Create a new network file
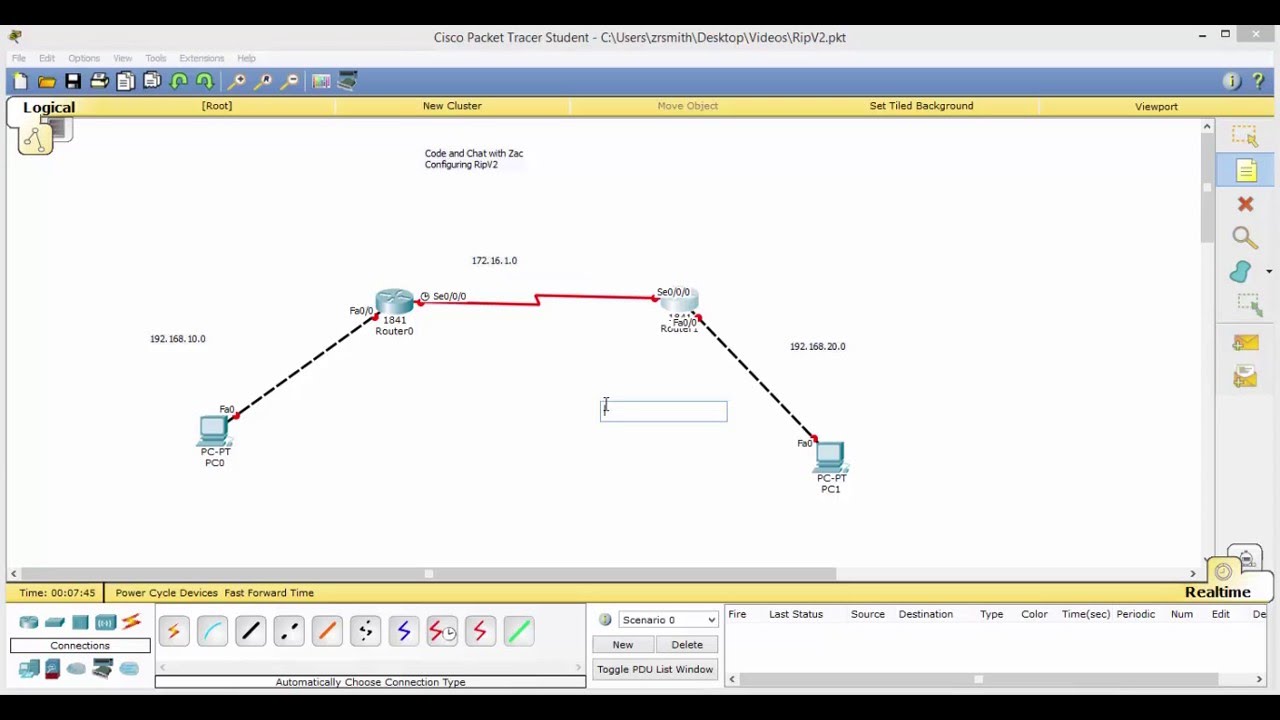Image resolution: width=1280 pixels, height=720 pixels. tap(21, 82)
